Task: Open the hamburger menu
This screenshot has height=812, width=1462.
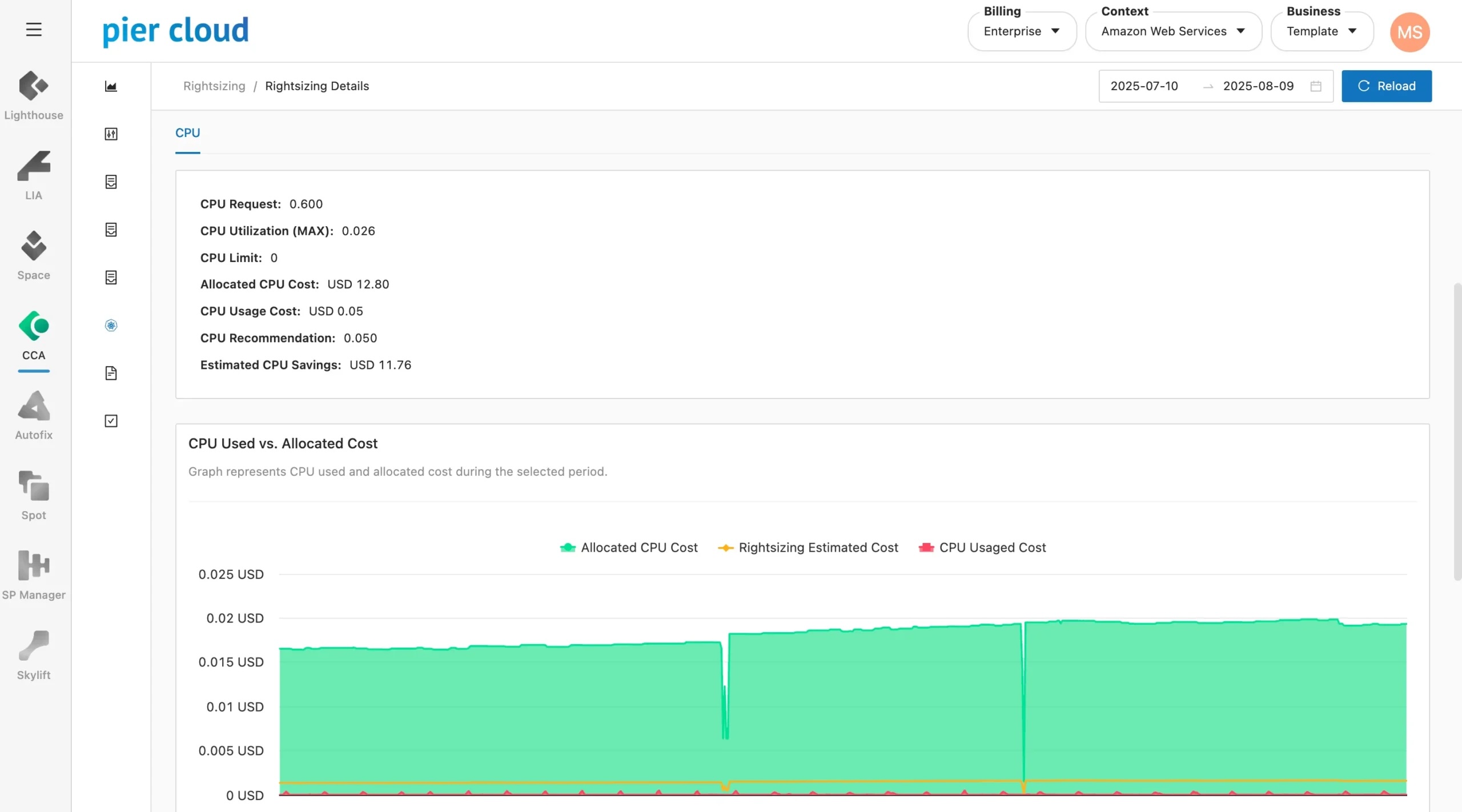Action: (x=34, y=30)
